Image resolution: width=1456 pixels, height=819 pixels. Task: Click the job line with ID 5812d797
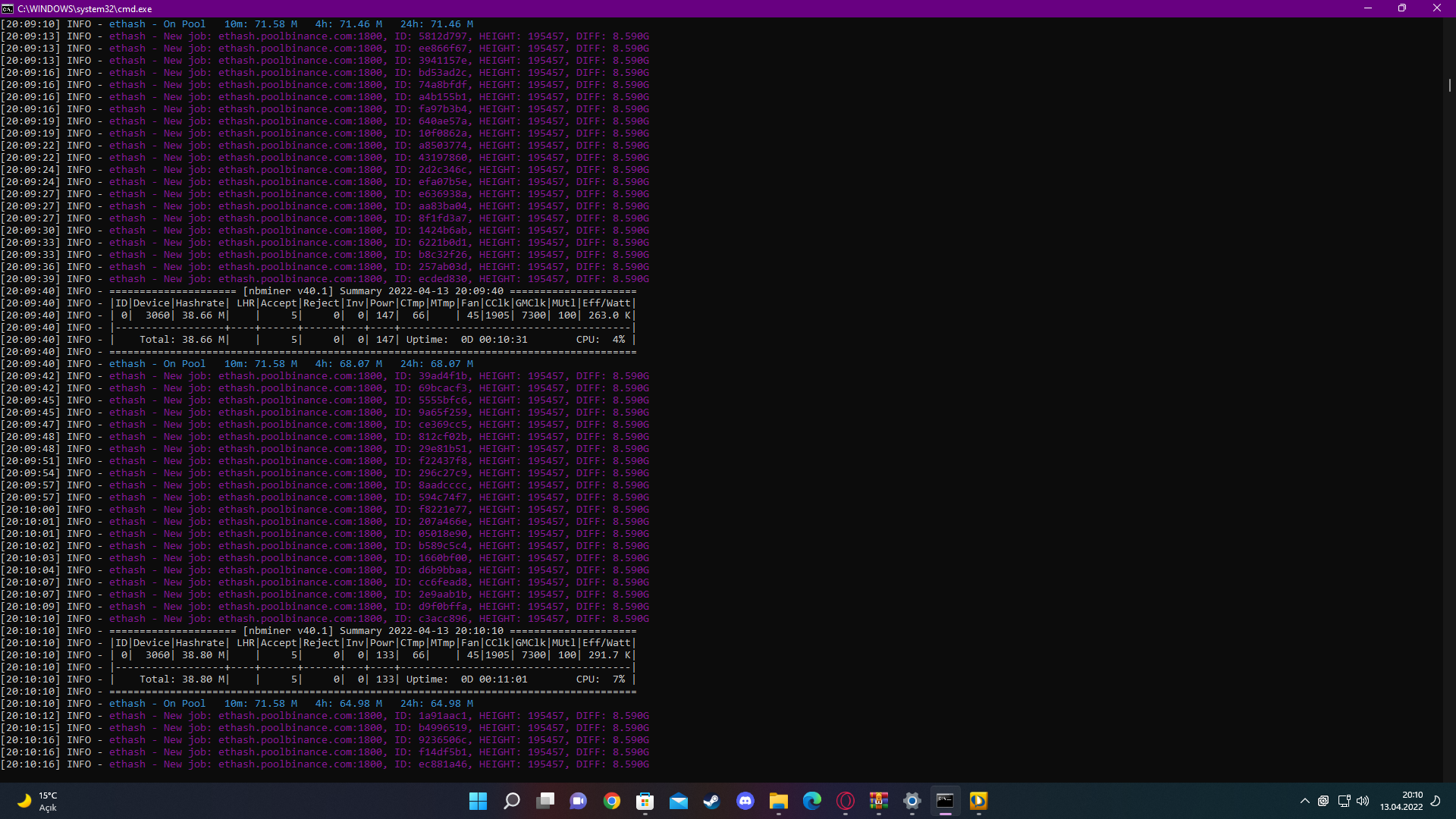[x=325, y=36]
